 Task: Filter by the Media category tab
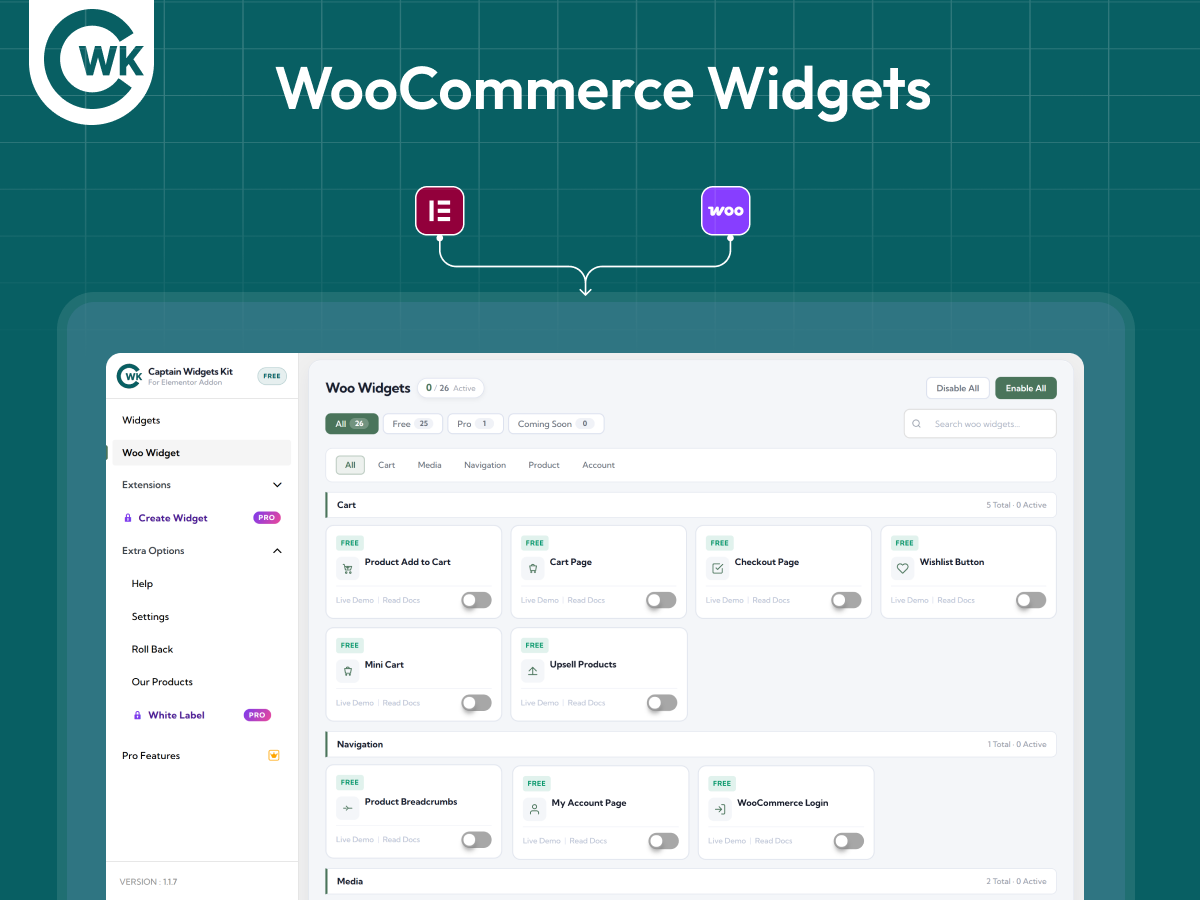click(430, 465)
